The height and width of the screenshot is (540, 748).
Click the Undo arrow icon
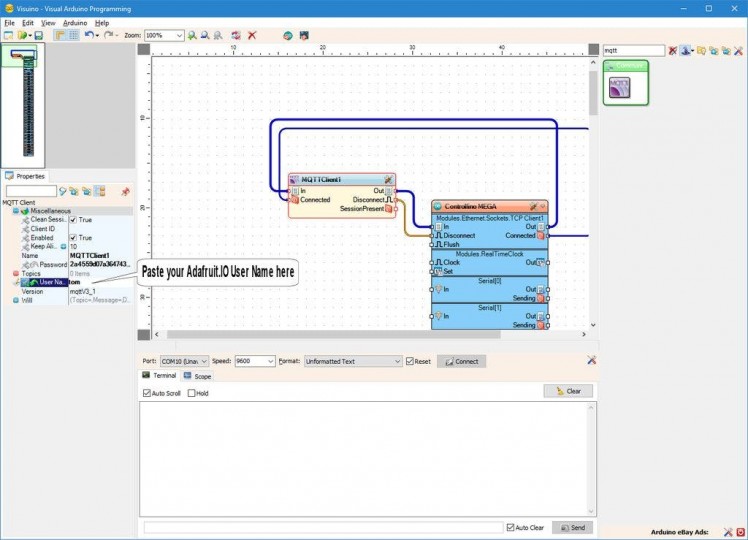coord(89,35)
